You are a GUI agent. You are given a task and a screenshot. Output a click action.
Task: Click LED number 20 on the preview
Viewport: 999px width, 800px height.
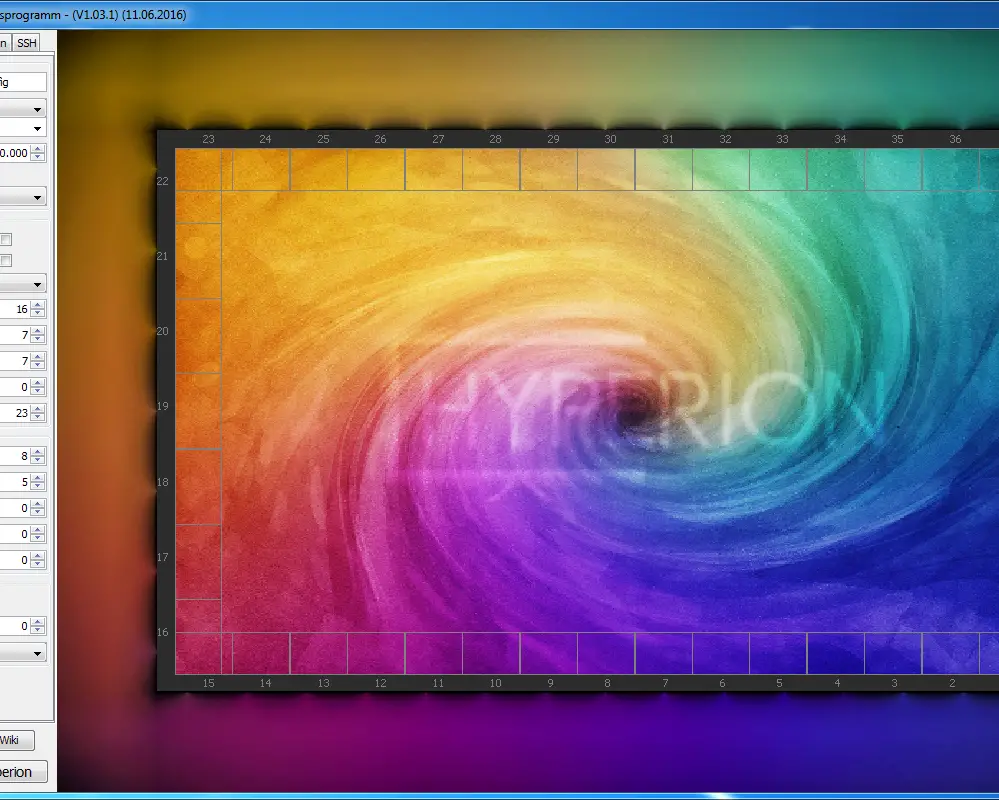click(162, 331)
